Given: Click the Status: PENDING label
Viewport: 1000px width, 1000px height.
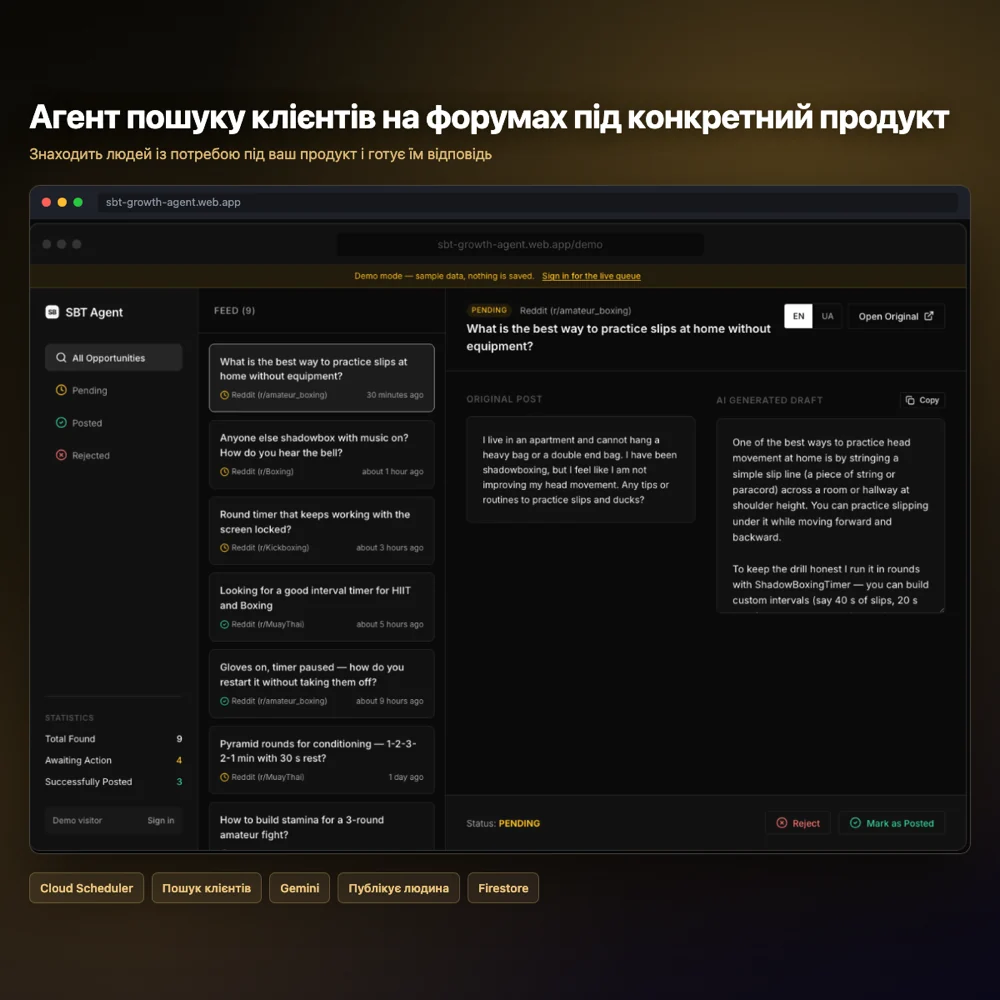Looking at the screenshot, I should 503,823.
